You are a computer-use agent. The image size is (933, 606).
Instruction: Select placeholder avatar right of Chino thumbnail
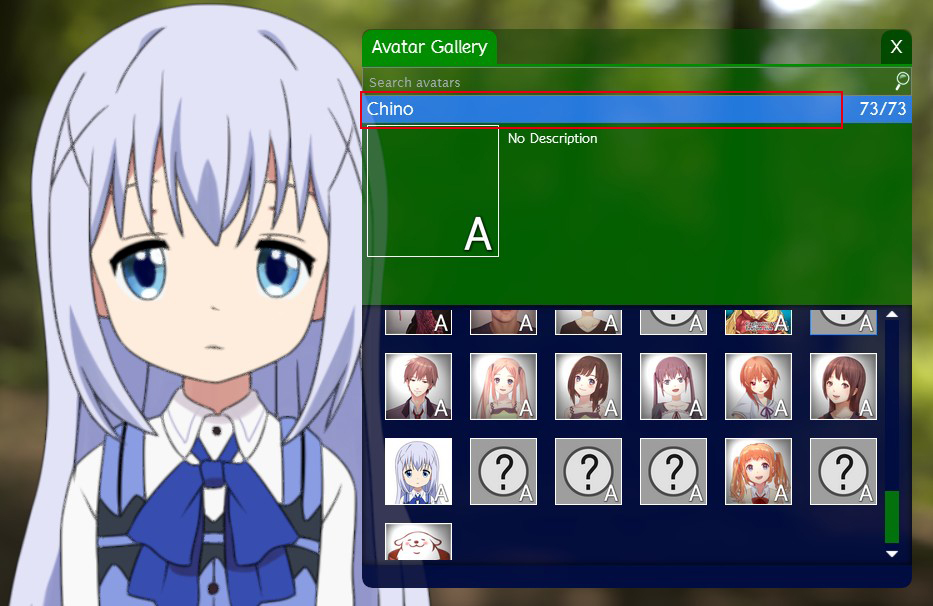click(503, 471)
